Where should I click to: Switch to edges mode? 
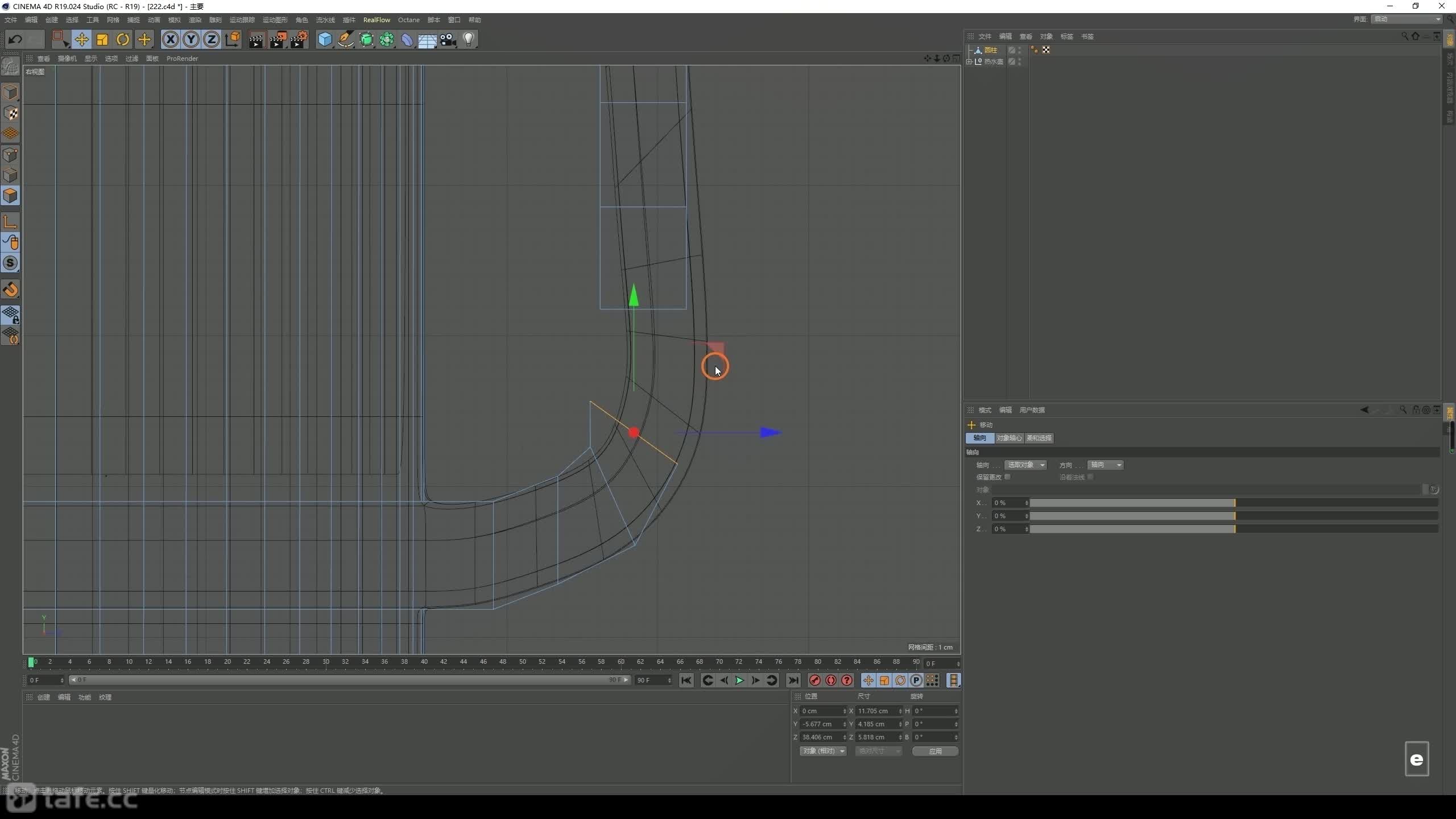pyautogui.click(x=10, y=175)
